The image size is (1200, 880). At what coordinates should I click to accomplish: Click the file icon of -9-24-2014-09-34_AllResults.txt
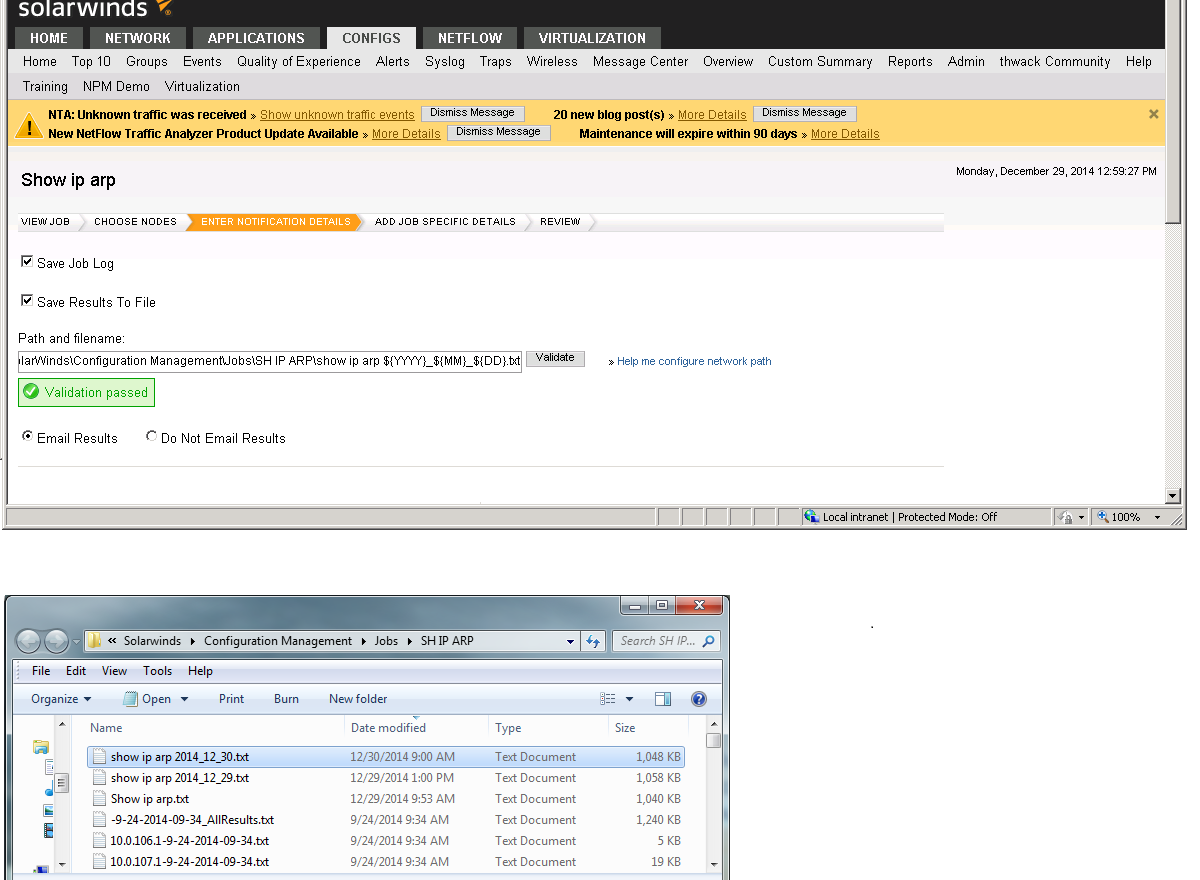pyautogui.click(x=100, y=820)
